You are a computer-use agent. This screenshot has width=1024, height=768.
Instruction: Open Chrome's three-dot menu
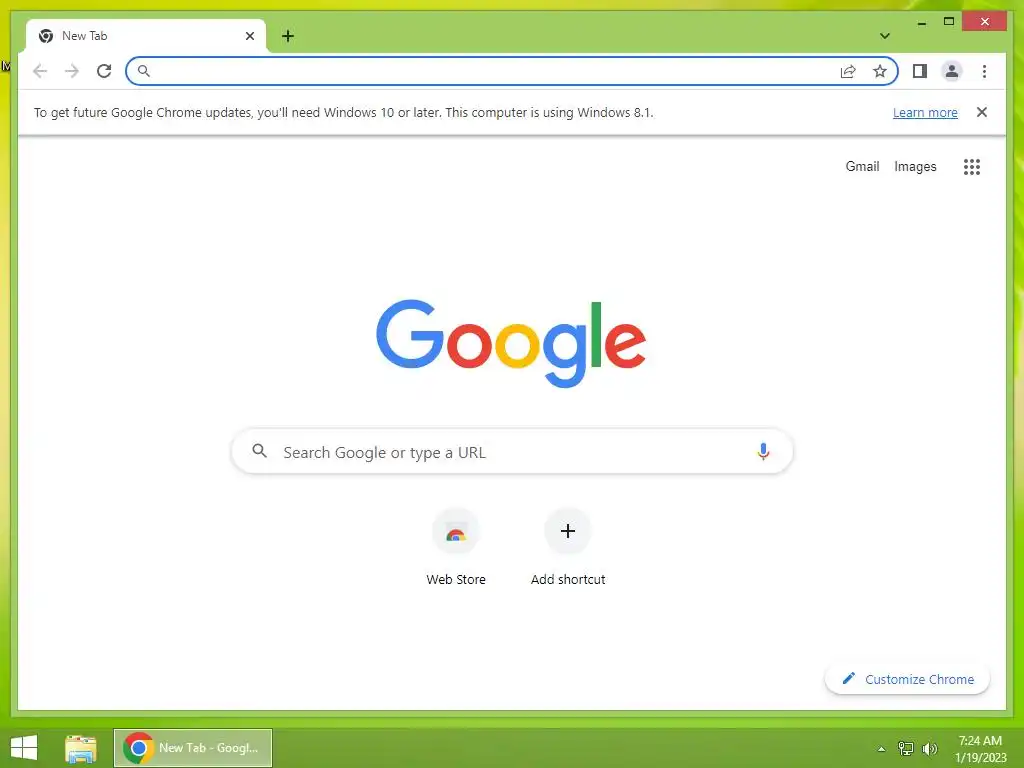pyautogui.click(x=984, y=71)
